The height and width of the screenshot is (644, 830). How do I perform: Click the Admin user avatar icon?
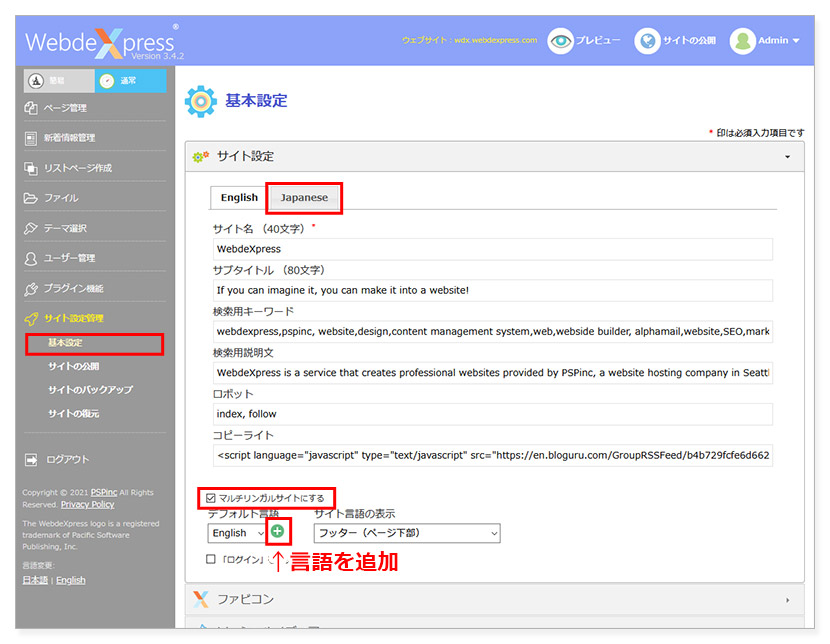(743, 41)
